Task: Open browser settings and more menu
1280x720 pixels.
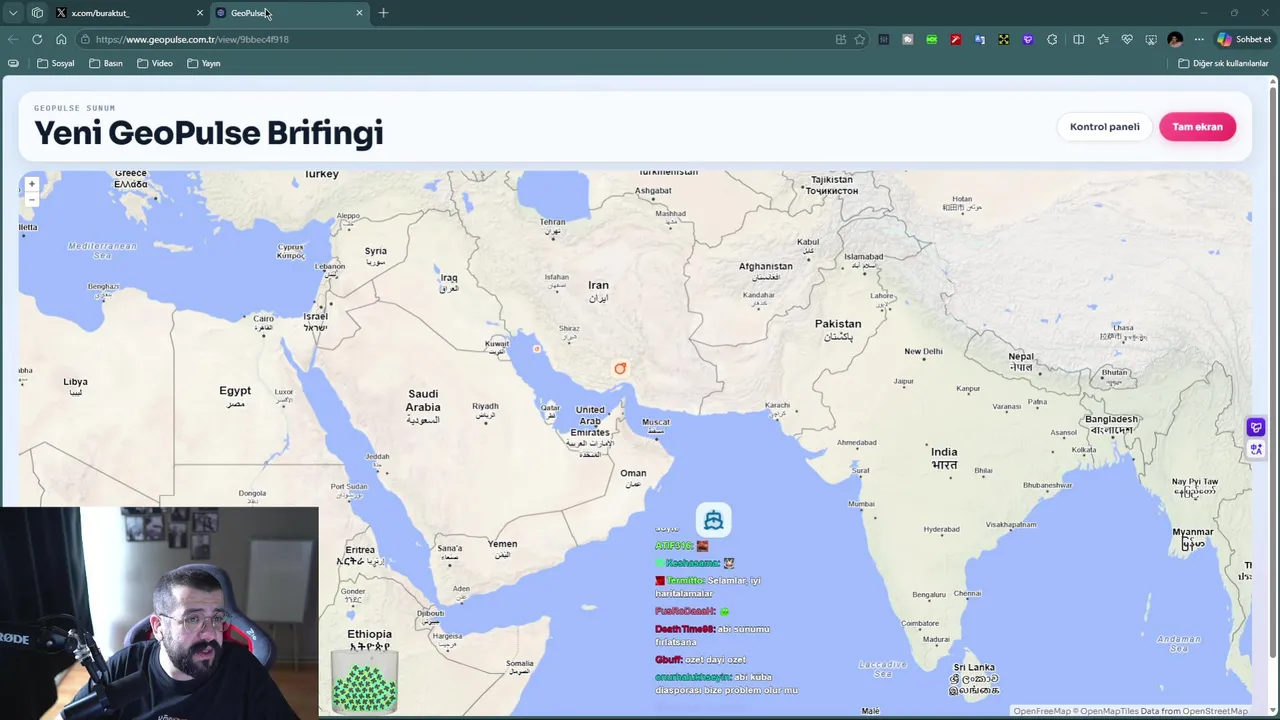Action: [x=1199, y=39]
